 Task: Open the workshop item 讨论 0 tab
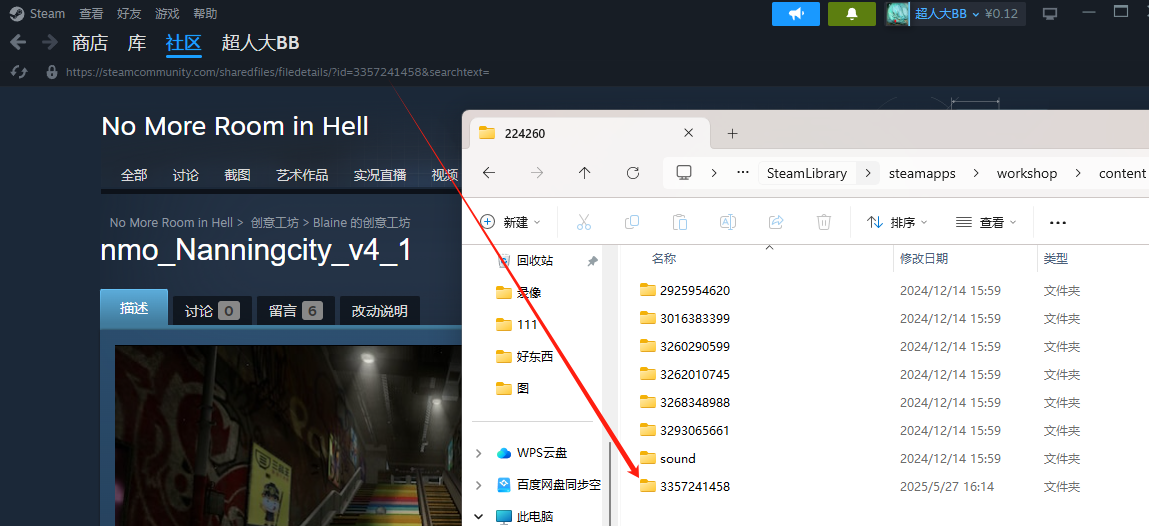point(213,311)
